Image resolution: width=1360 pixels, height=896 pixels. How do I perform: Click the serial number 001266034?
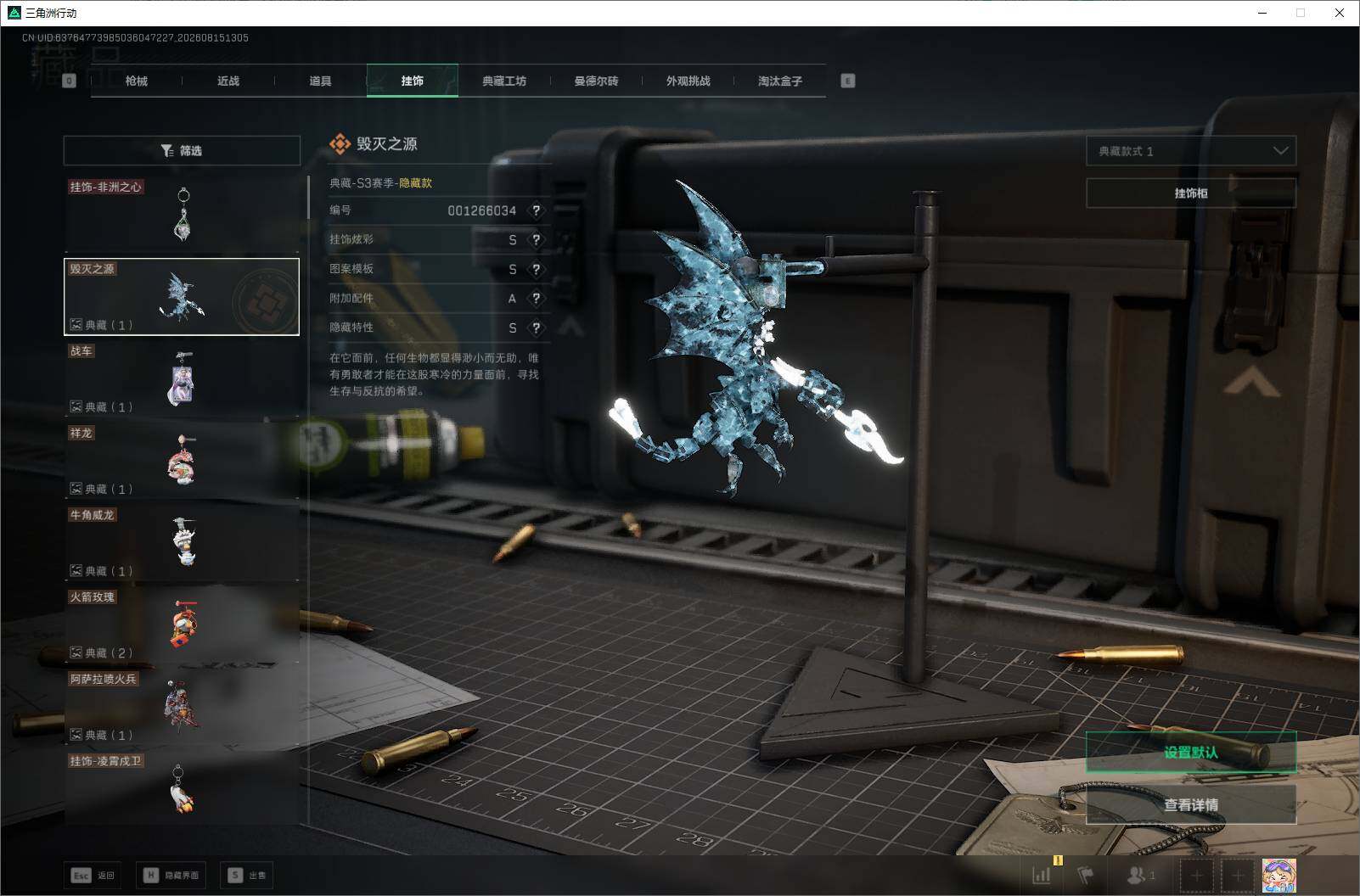point(481,210)
